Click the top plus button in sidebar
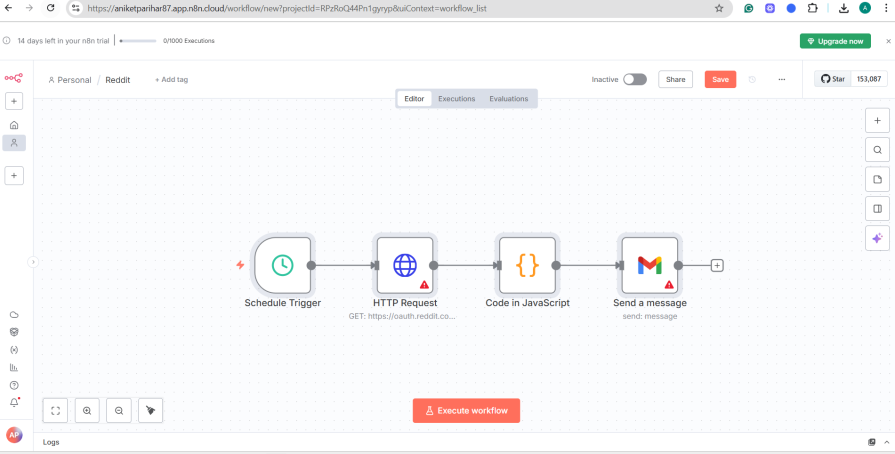 (x=14, y=102)
